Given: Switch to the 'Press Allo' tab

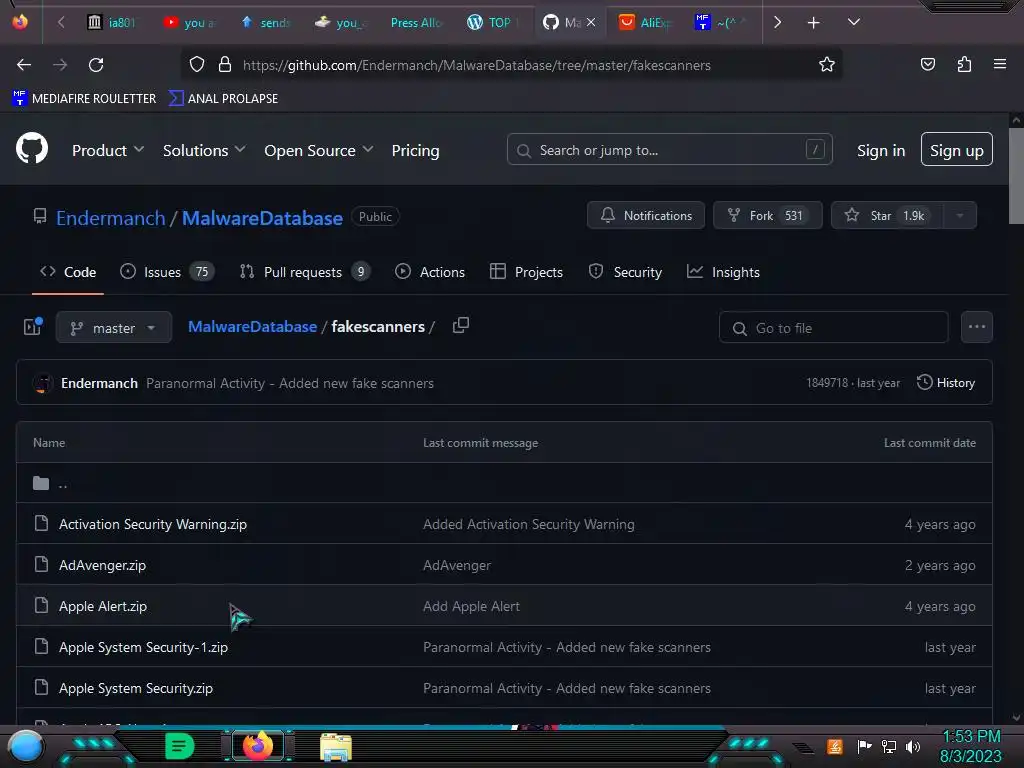Looking at the screenshot, I should click(415, 22).
